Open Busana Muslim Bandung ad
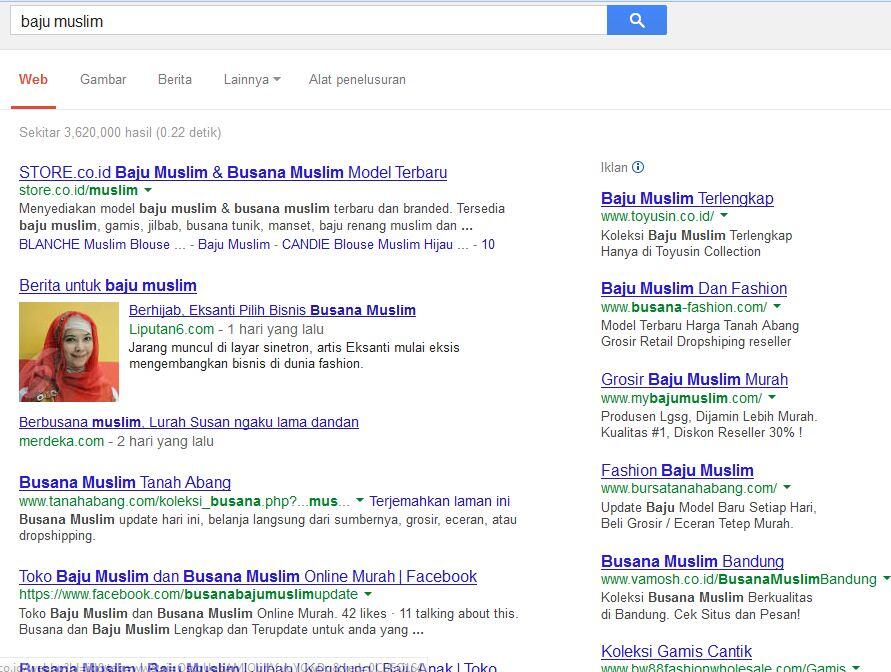The image size is (891, 672). 692,561
